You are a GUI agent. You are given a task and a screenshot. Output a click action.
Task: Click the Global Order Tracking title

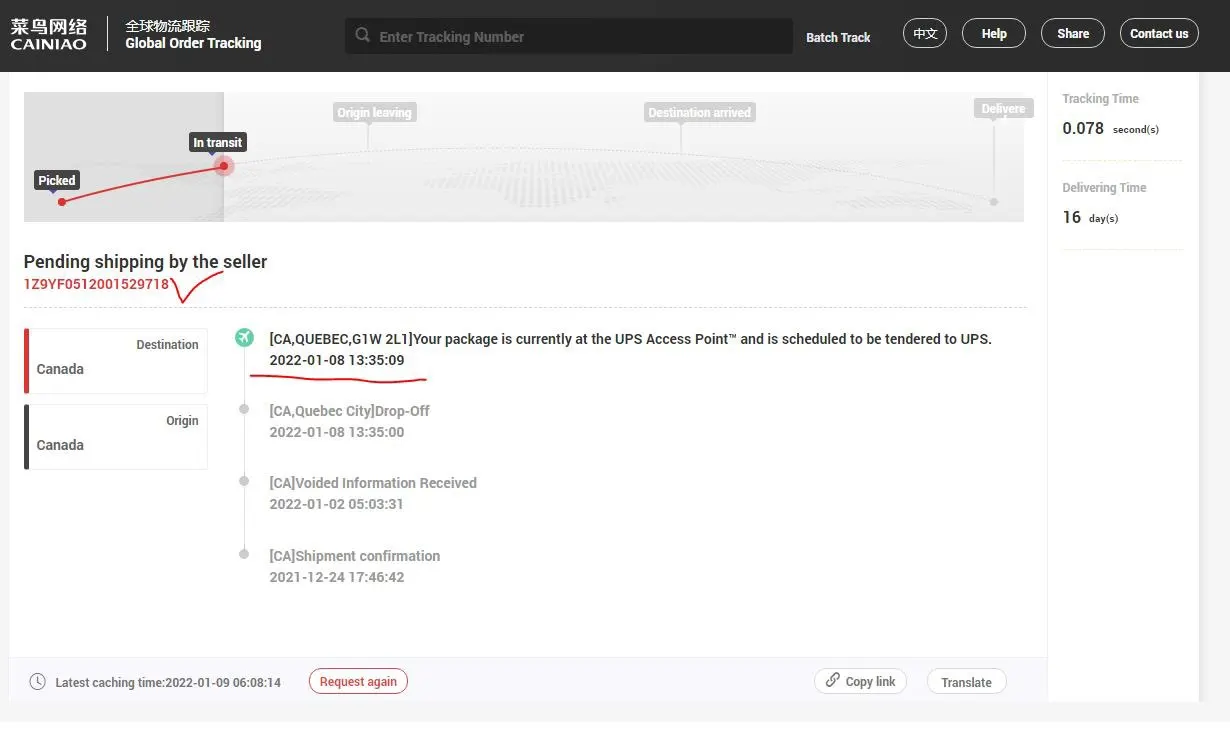click(193, 43)
